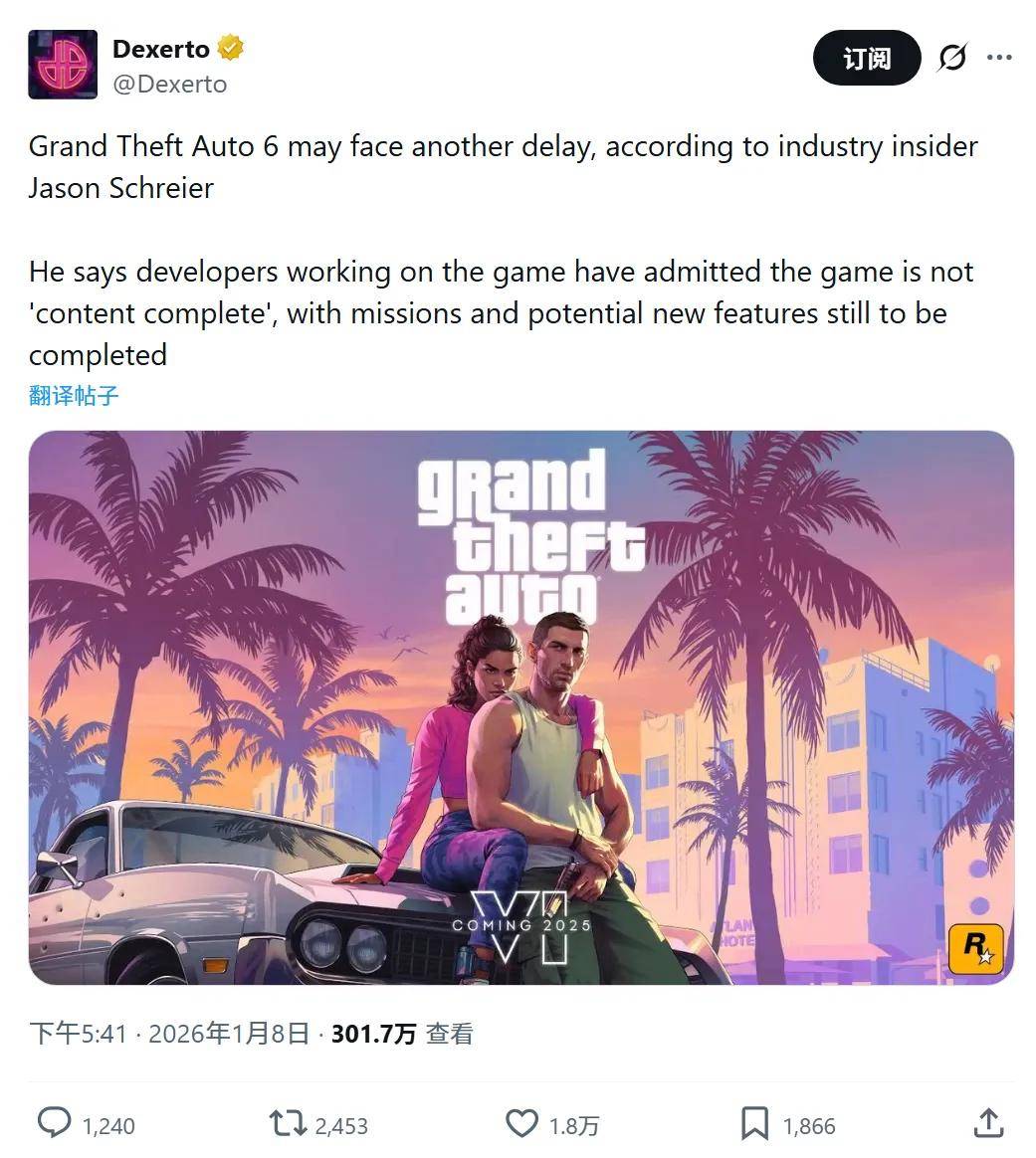
Task: Click the 翻译帖子 translate post link
Action: click(x=74, y=395)
